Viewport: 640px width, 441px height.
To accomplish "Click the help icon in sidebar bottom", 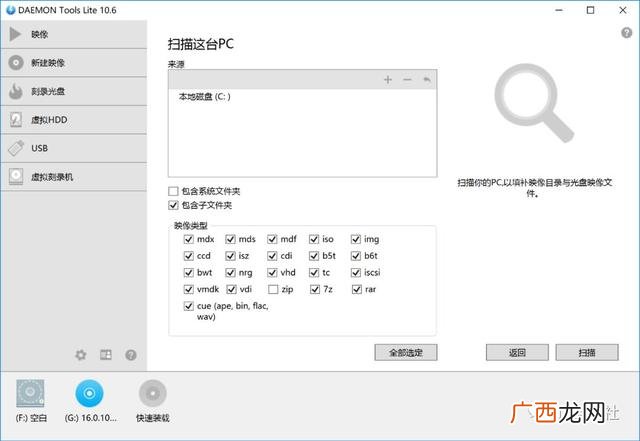I will 131,355.
